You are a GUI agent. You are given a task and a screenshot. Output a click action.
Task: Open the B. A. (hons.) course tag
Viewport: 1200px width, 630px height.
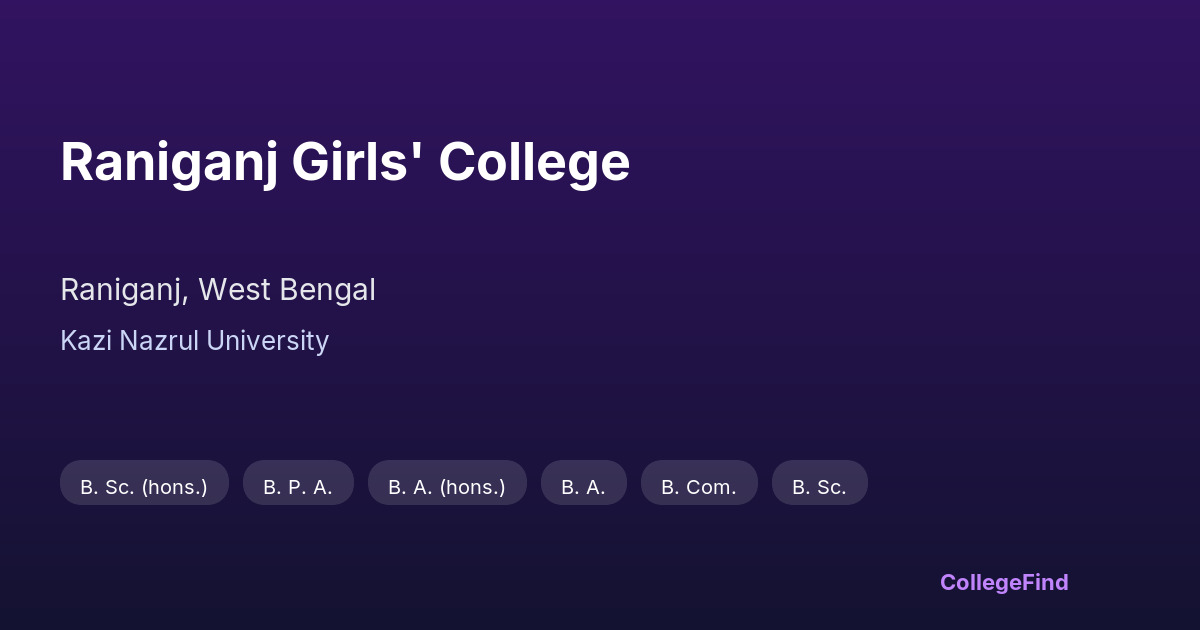(447, 487)
